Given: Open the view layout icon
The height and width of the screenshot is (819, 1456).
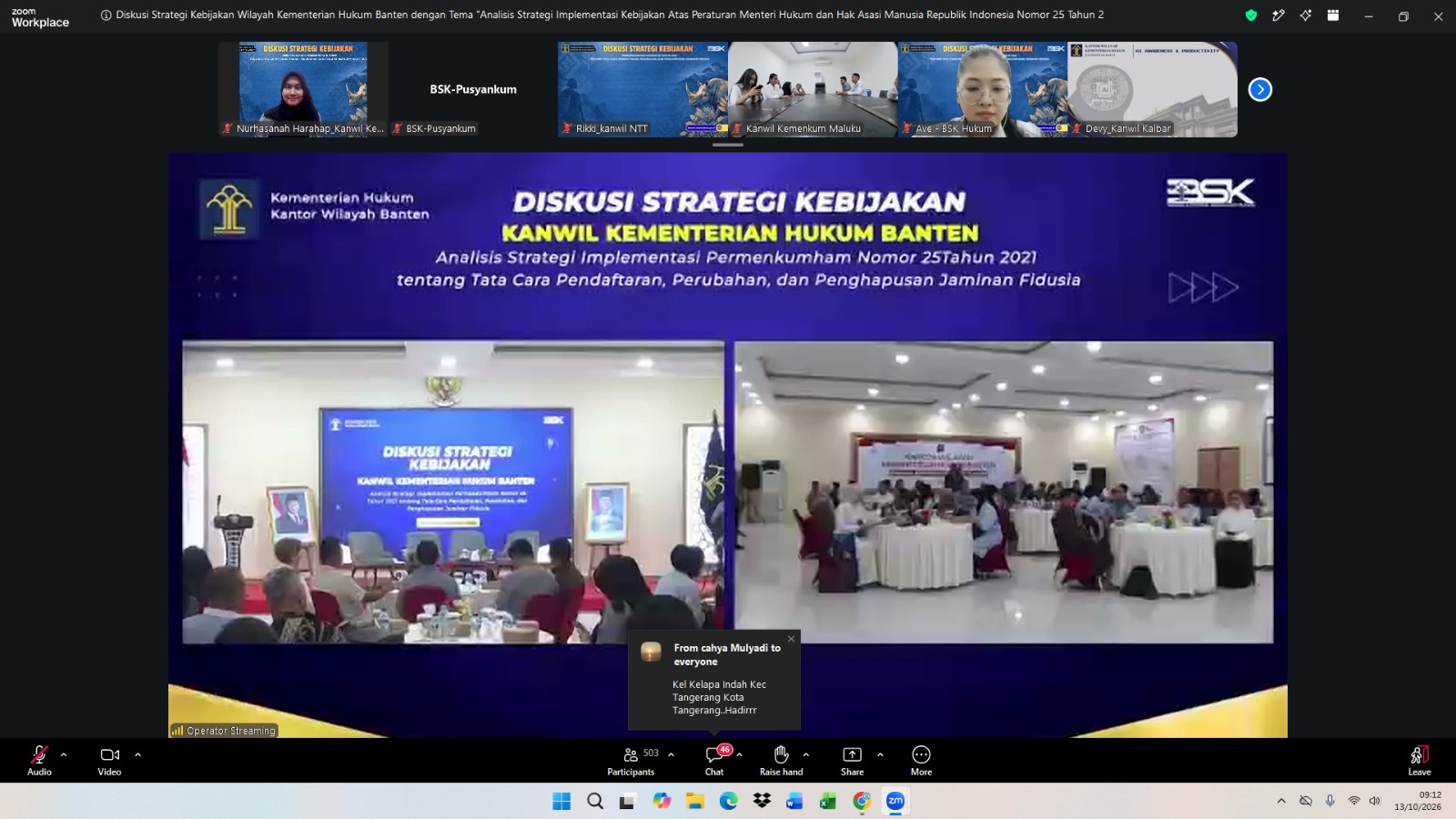Looking at the screenshot, I should point(1333,15).
